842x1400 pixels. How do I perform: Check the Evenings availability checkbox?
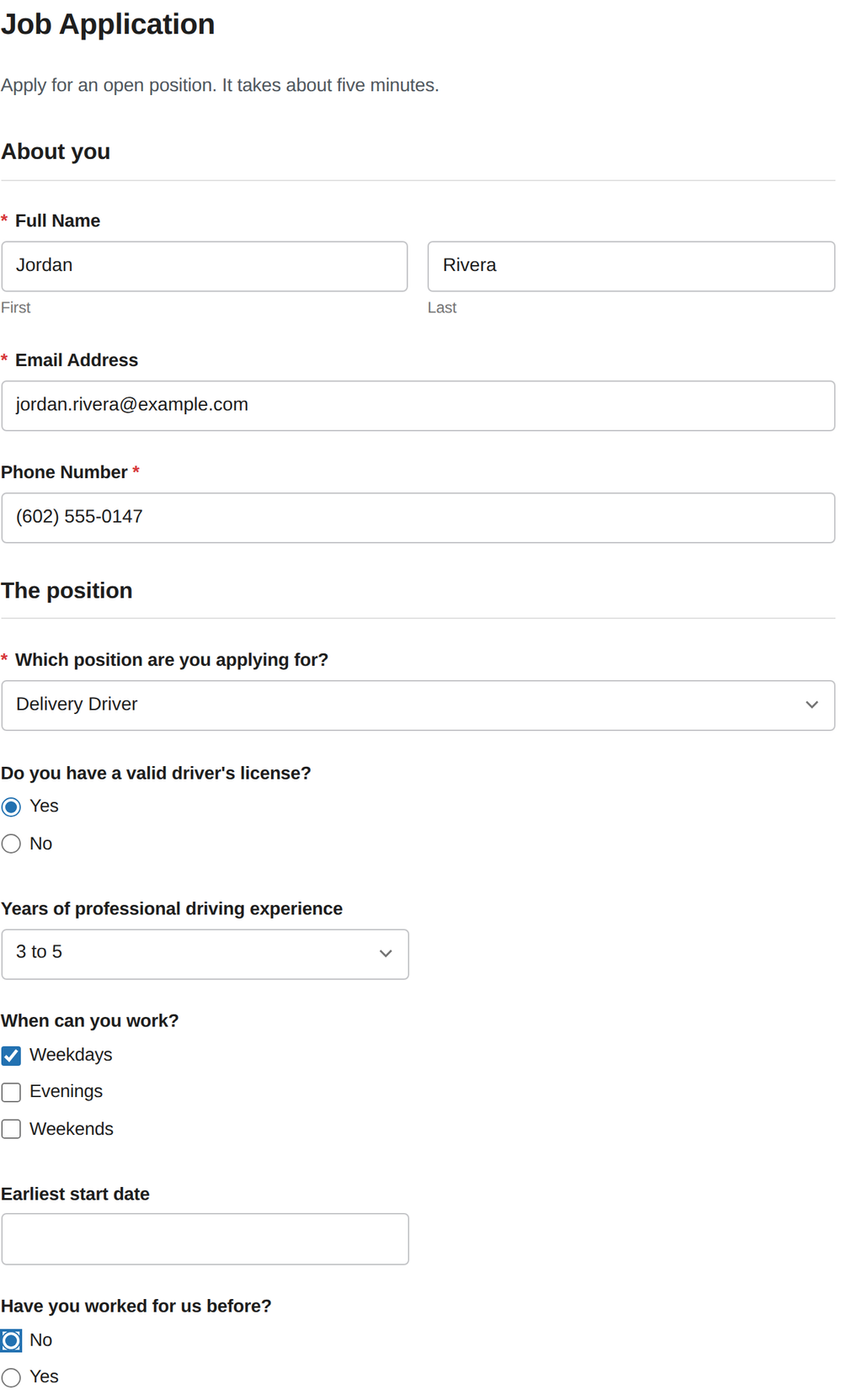[11, 1092]
